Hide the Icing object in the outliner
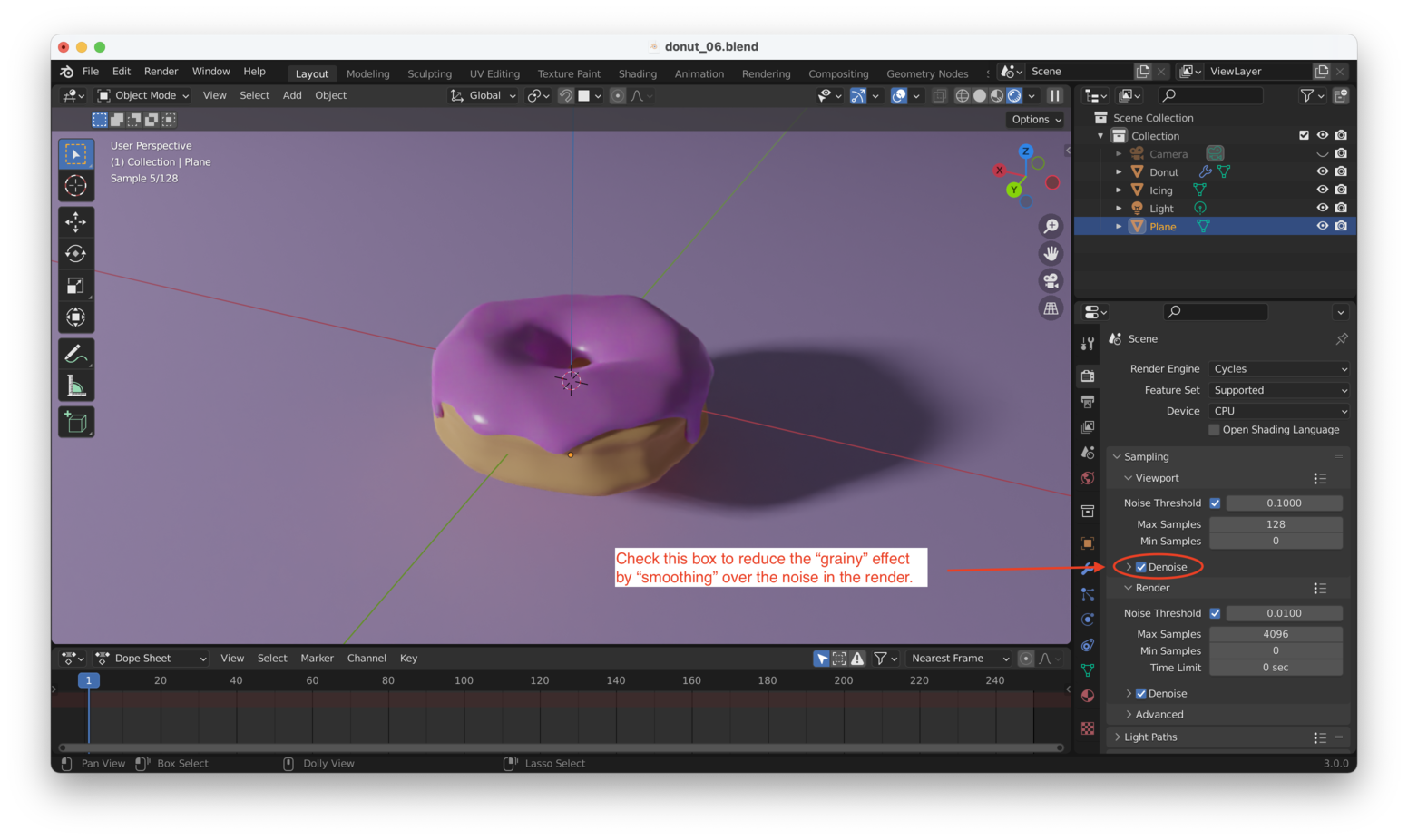 click(x=1322, y=190)
